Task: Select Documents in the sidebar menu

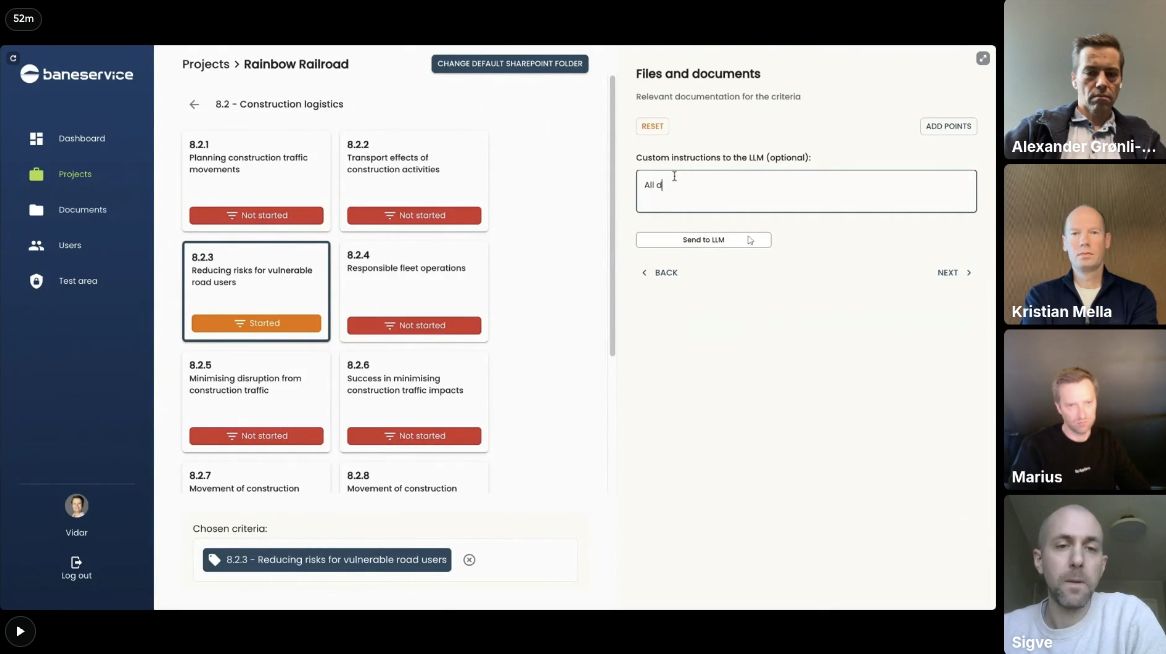Action: tap(83, 210)
